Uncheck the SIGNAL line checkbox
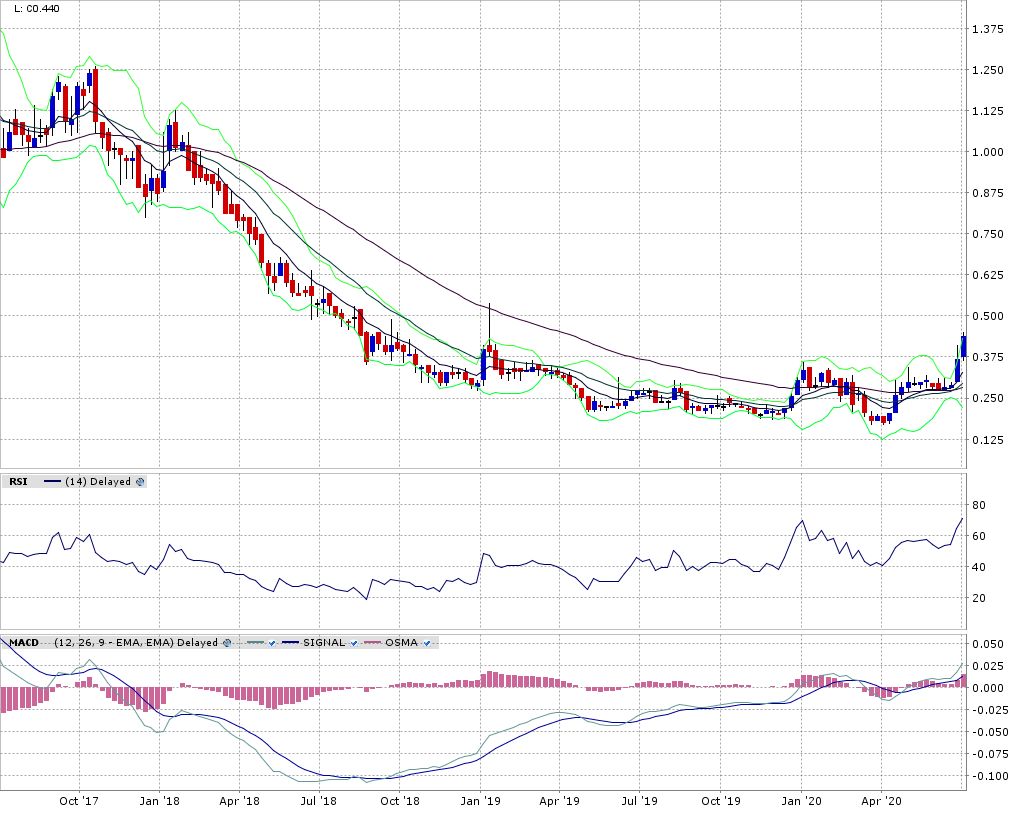The image size is (1012, 815). click(x=354, y=642)
